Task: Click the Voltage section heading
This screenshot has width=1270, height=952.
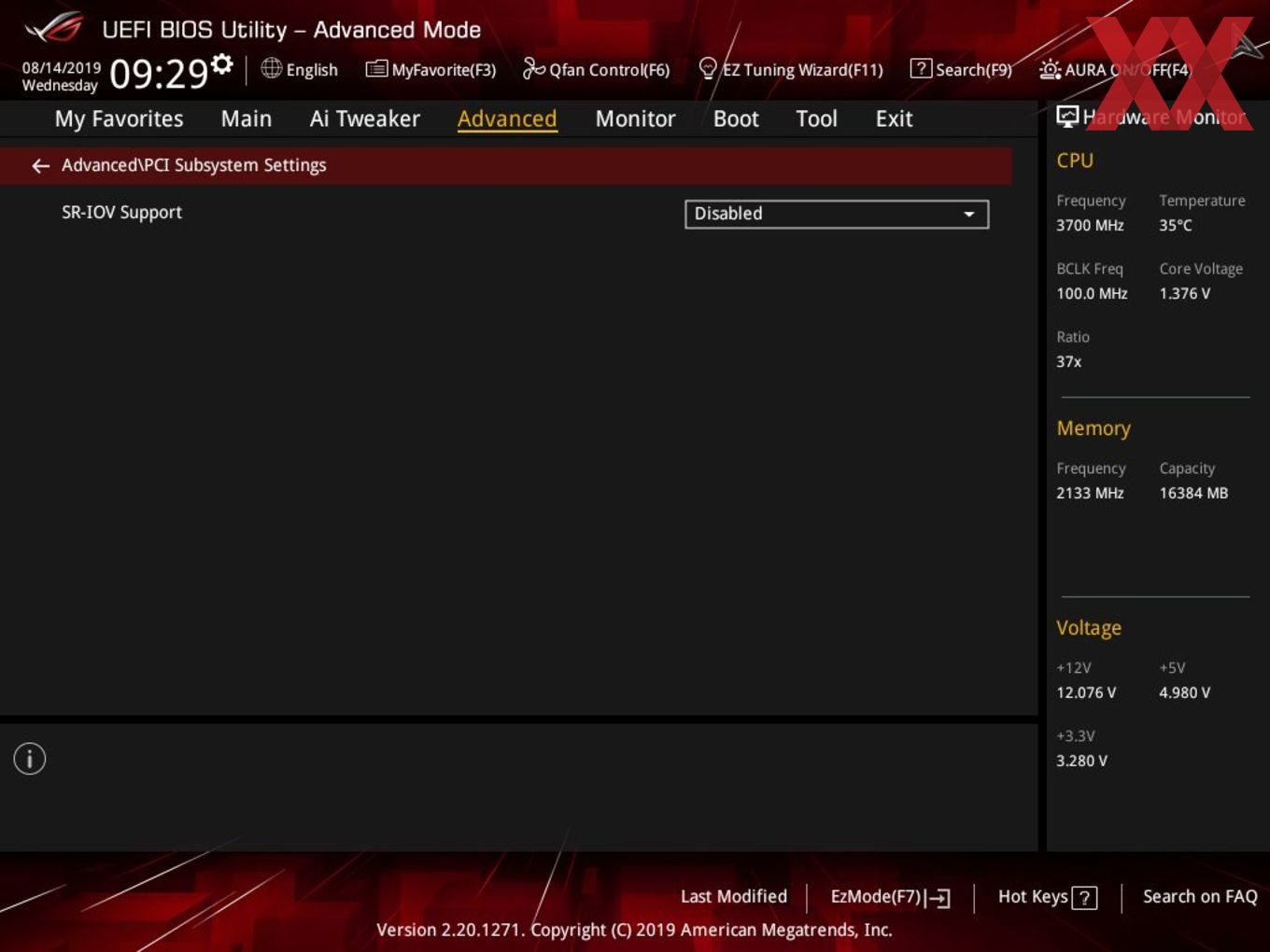Action: [1089, 628]
